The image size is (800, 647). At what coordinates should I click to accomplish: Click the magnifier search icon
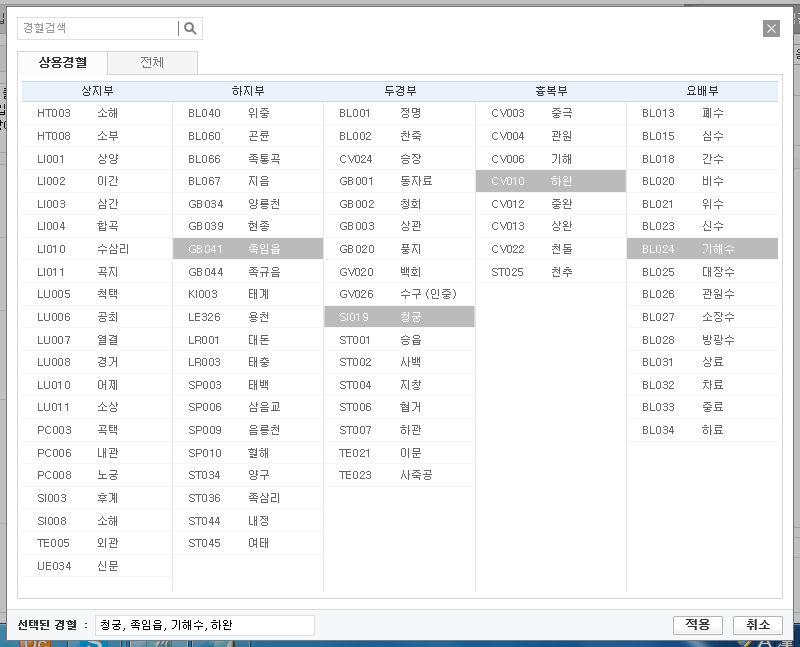click(190, 29)
